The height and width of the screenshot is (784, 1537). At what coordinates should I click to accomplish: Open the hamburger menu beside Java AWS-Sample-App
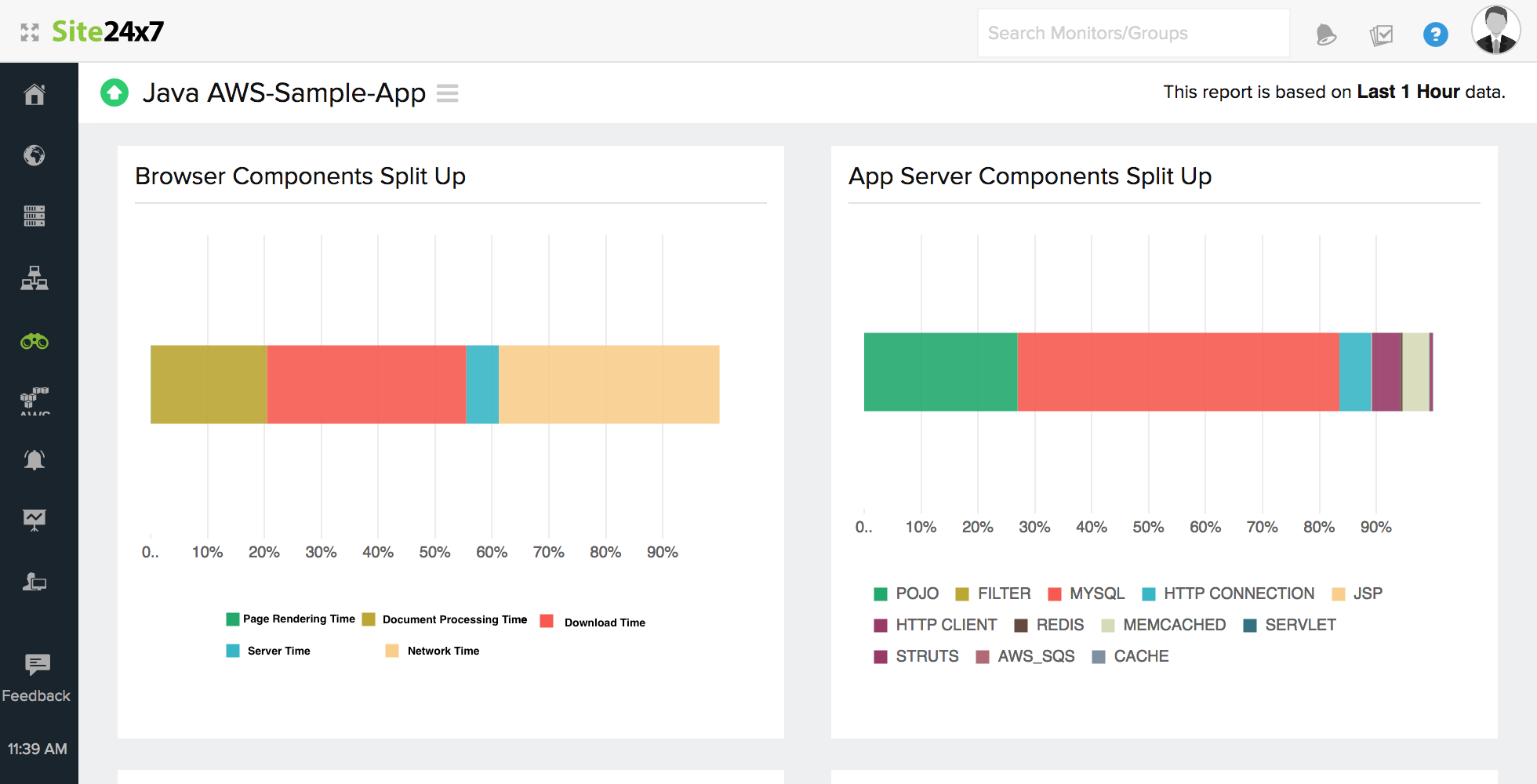pyautogui.click(x=447, y=93)
